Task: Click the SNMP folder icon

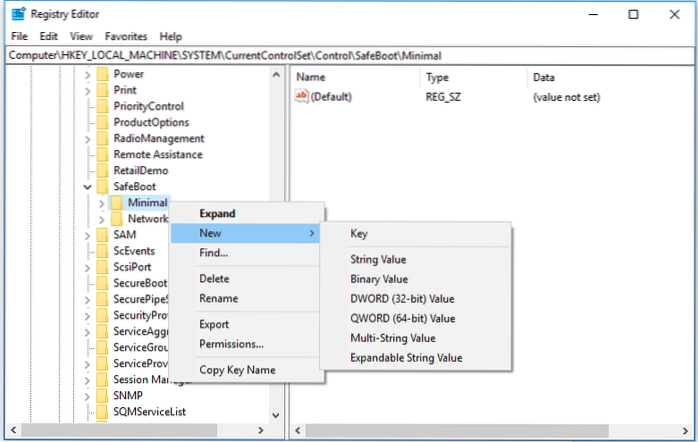Action: [101, 395]
